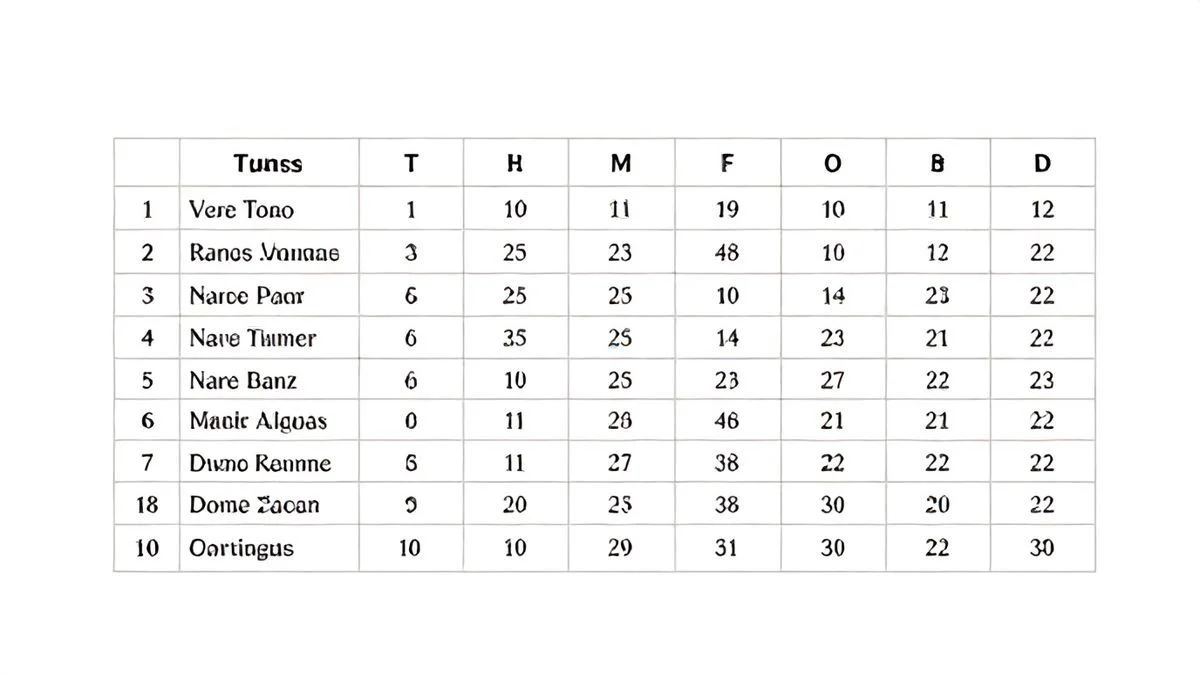This screenshot has height=675, width=1200.
Task: Click the F value in Oartingus row
Action: coord(727,548)
